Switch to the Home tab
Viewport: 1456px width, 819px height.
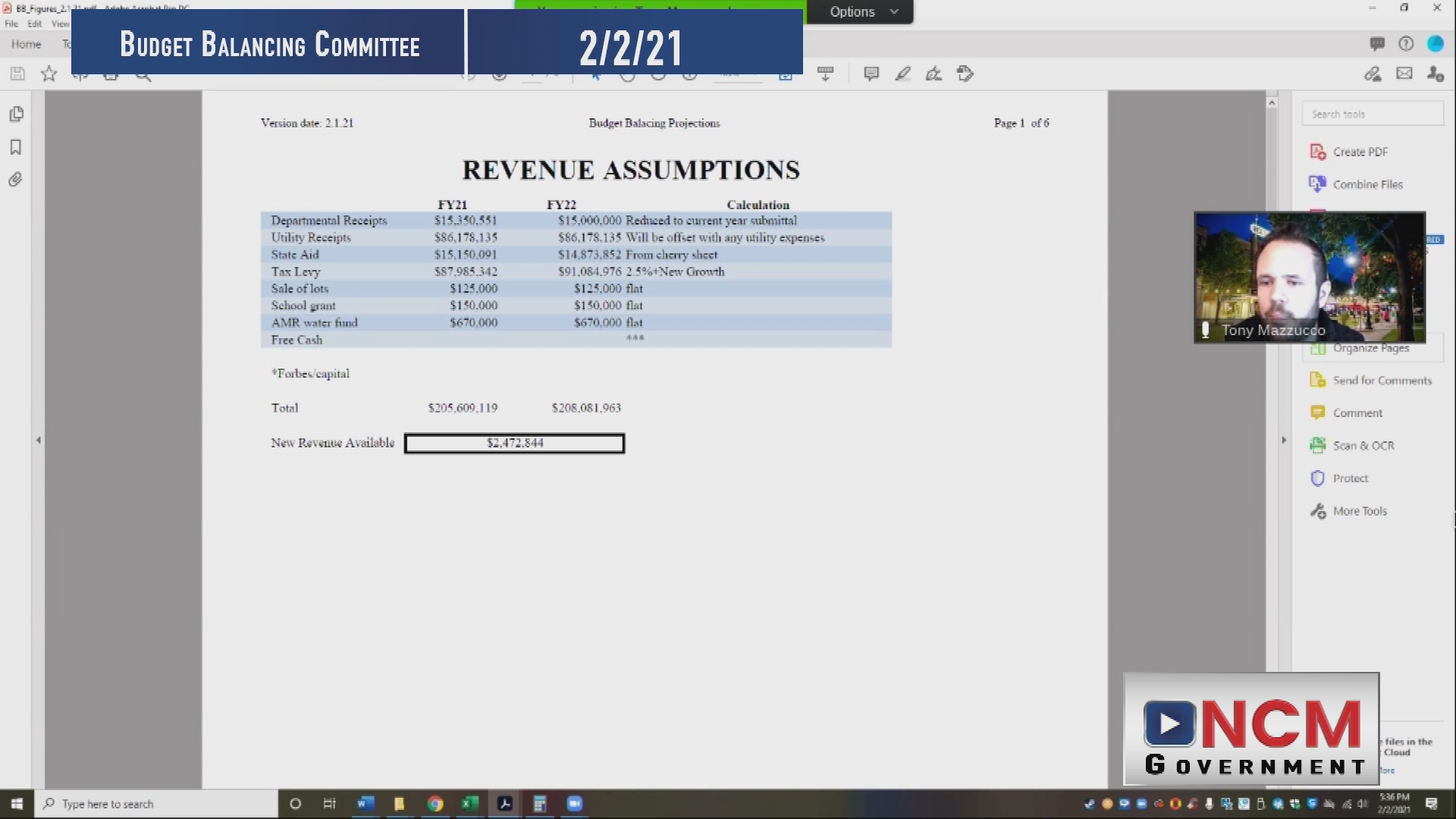click(26, 44)
